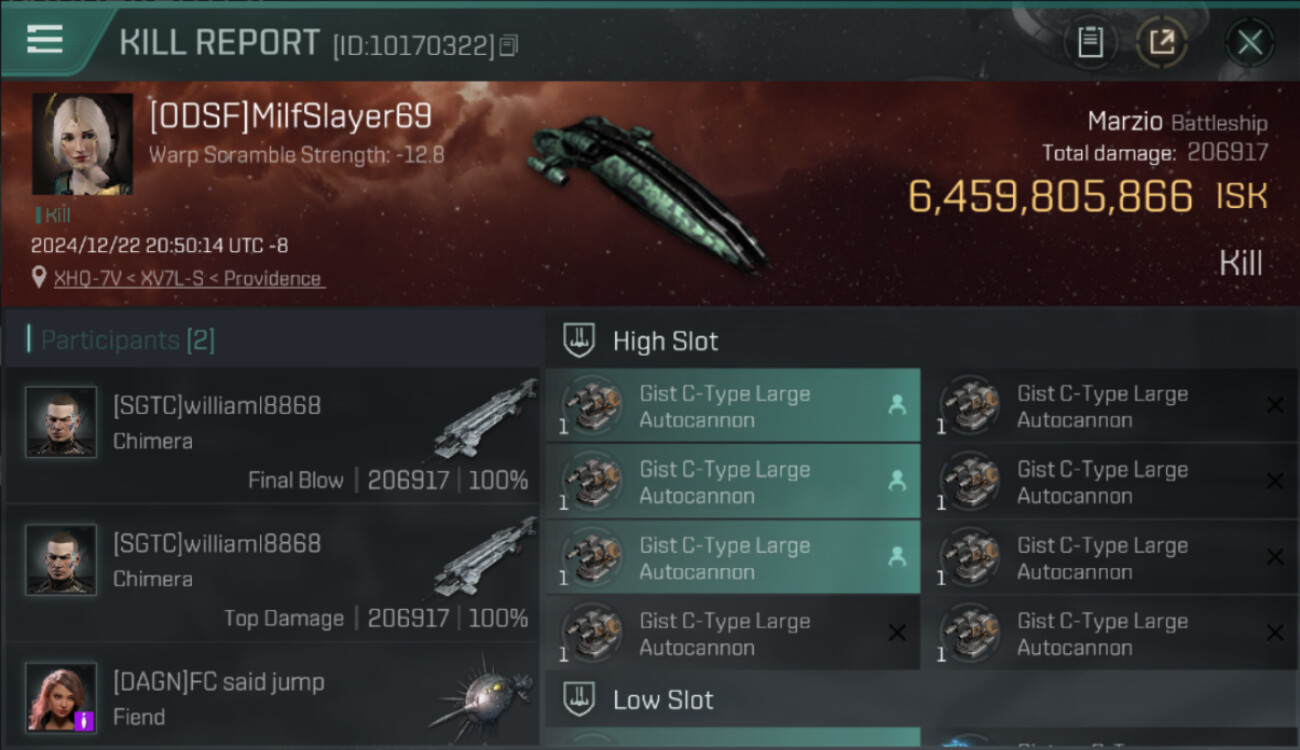Screen dimensions: 1300x750
Task: Click the person icon on third Autocannon
Action: point(896,558)
